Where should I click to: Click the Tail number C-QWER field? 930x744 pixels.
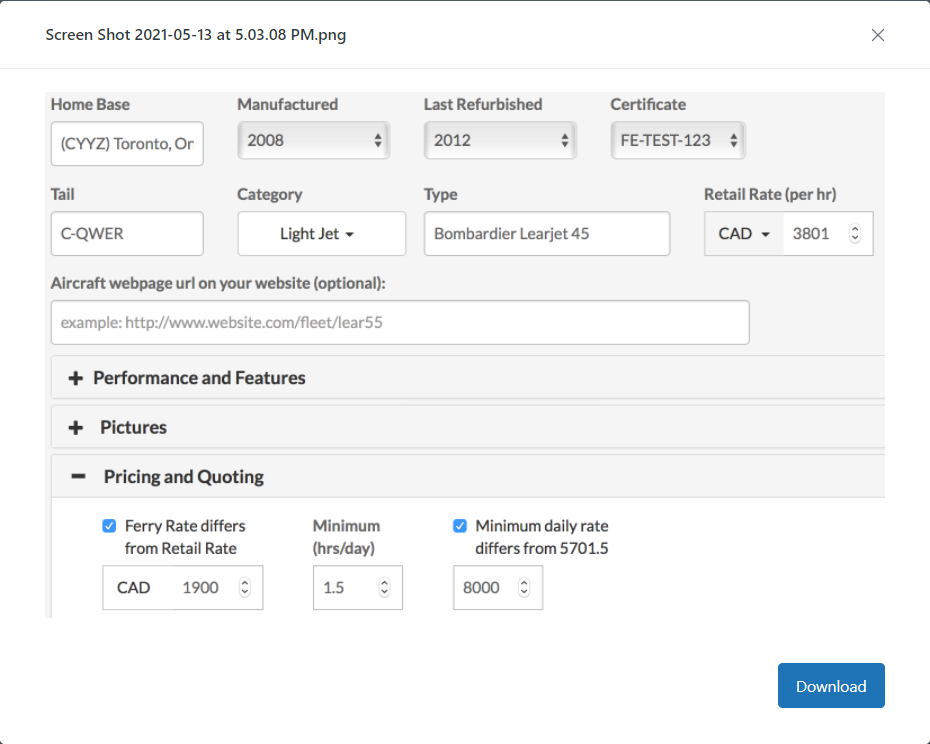click(x=127, y=234)
